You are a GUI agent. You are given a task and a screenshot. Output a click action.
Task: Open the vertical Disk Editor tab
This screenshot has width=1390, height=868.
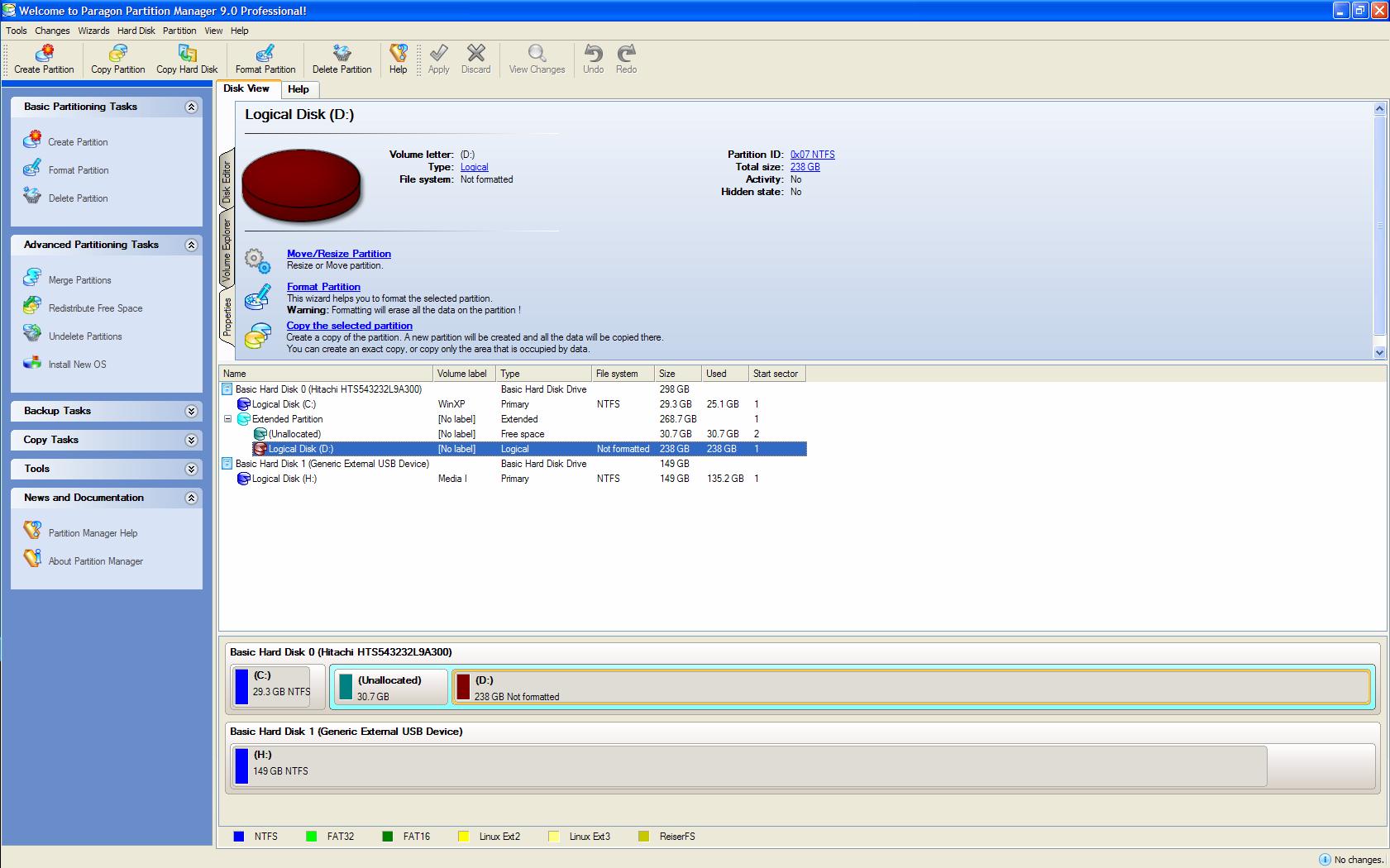[227, 180]
